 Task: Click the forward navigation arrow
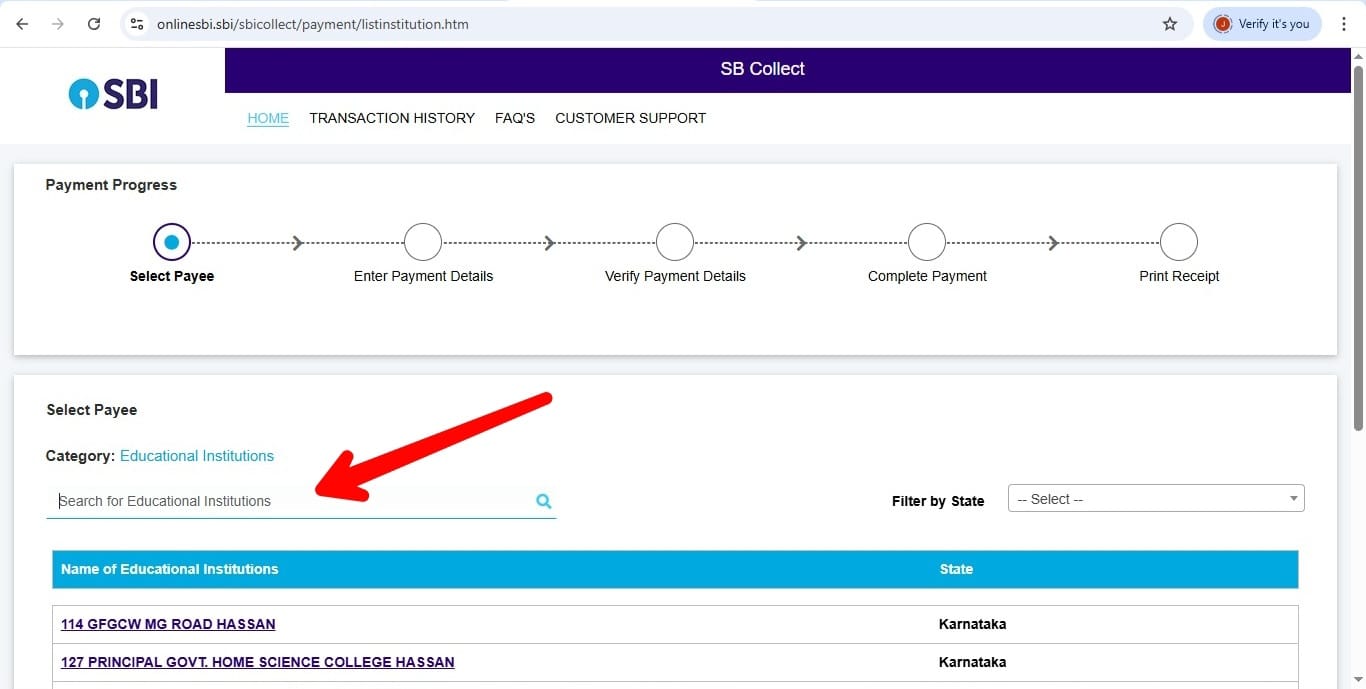tap(58, 24)
